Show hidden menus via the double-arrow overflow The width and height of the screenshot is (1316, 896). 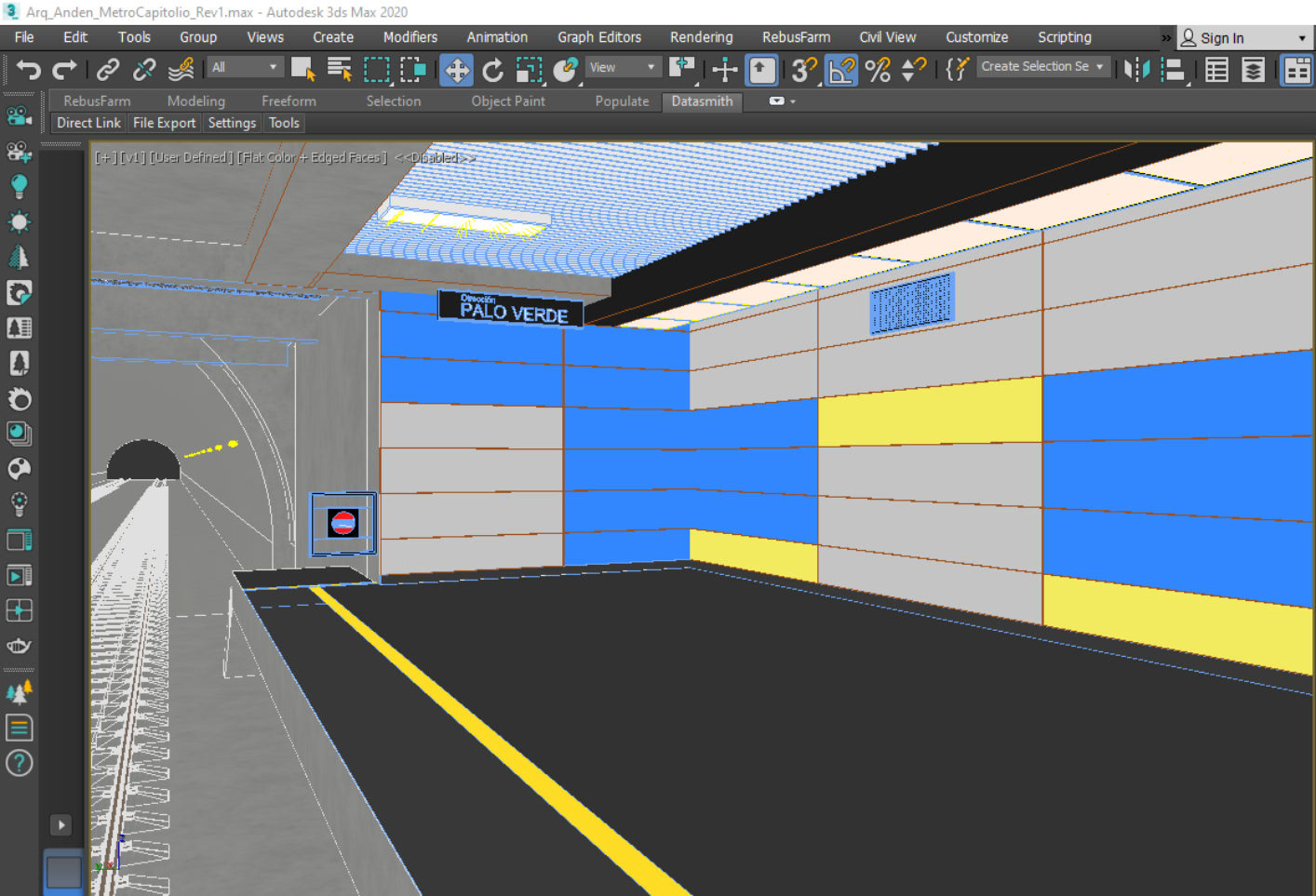[x=1166, y=38]
